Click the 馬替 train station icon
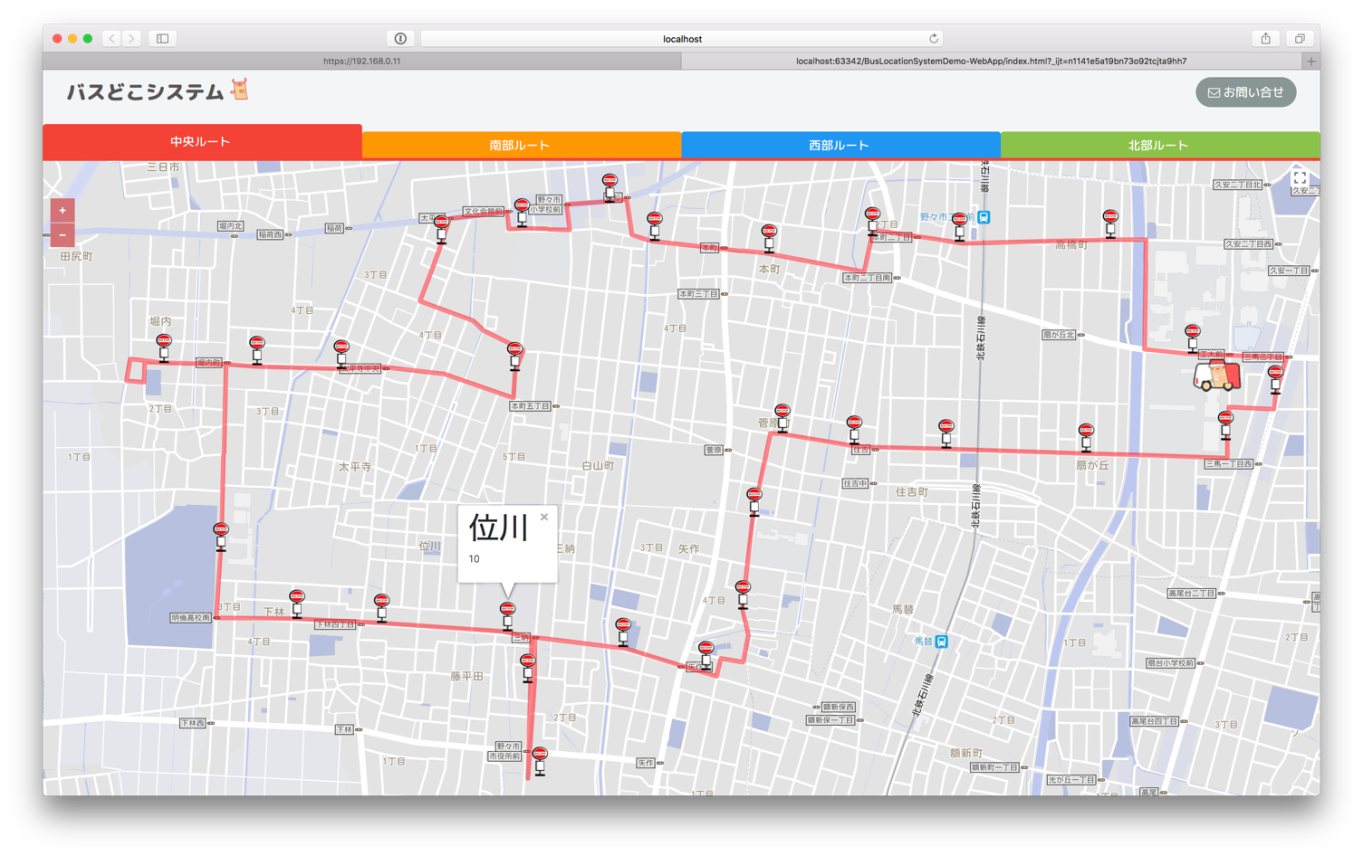 pos(941,641)
